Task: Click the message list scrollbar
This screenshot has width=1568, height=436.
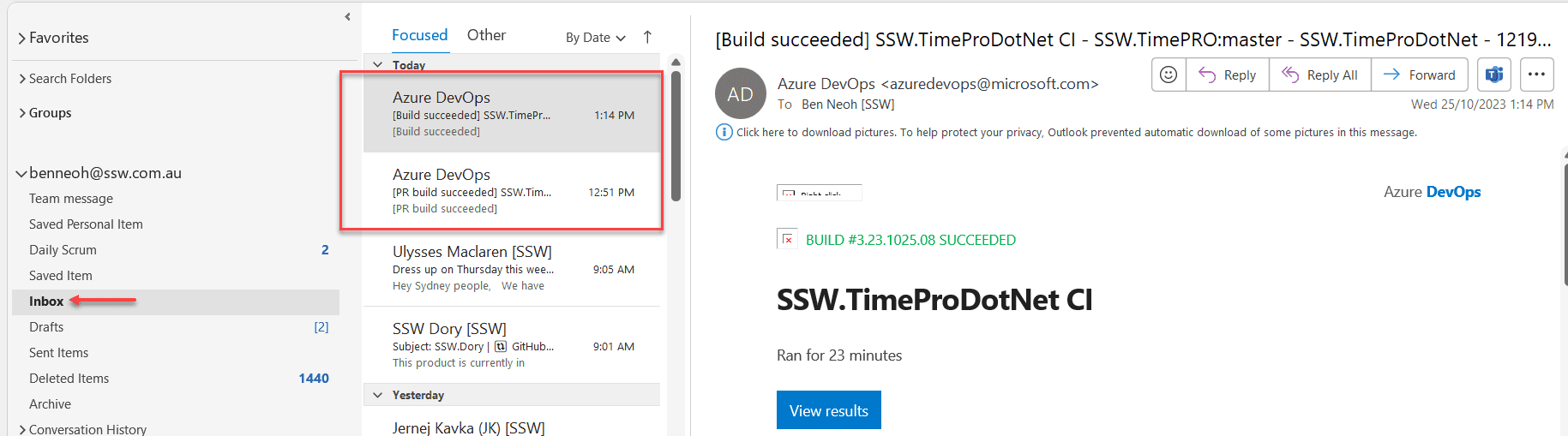Action: pyautogui.click(x=676, y=137)
